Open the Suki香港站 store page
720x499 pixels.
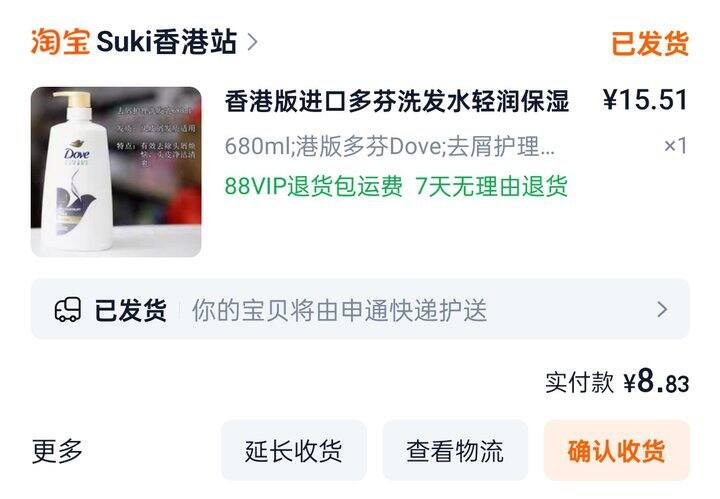[x=167, y=42]
